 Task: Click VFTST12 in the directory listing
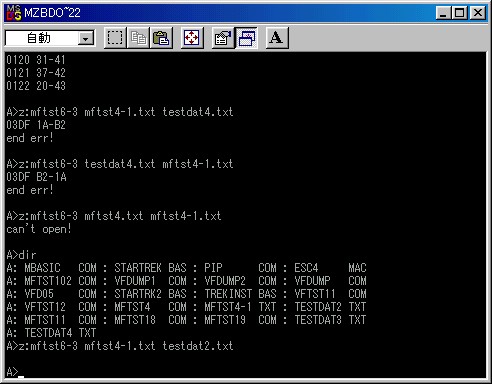coord(45,307)
